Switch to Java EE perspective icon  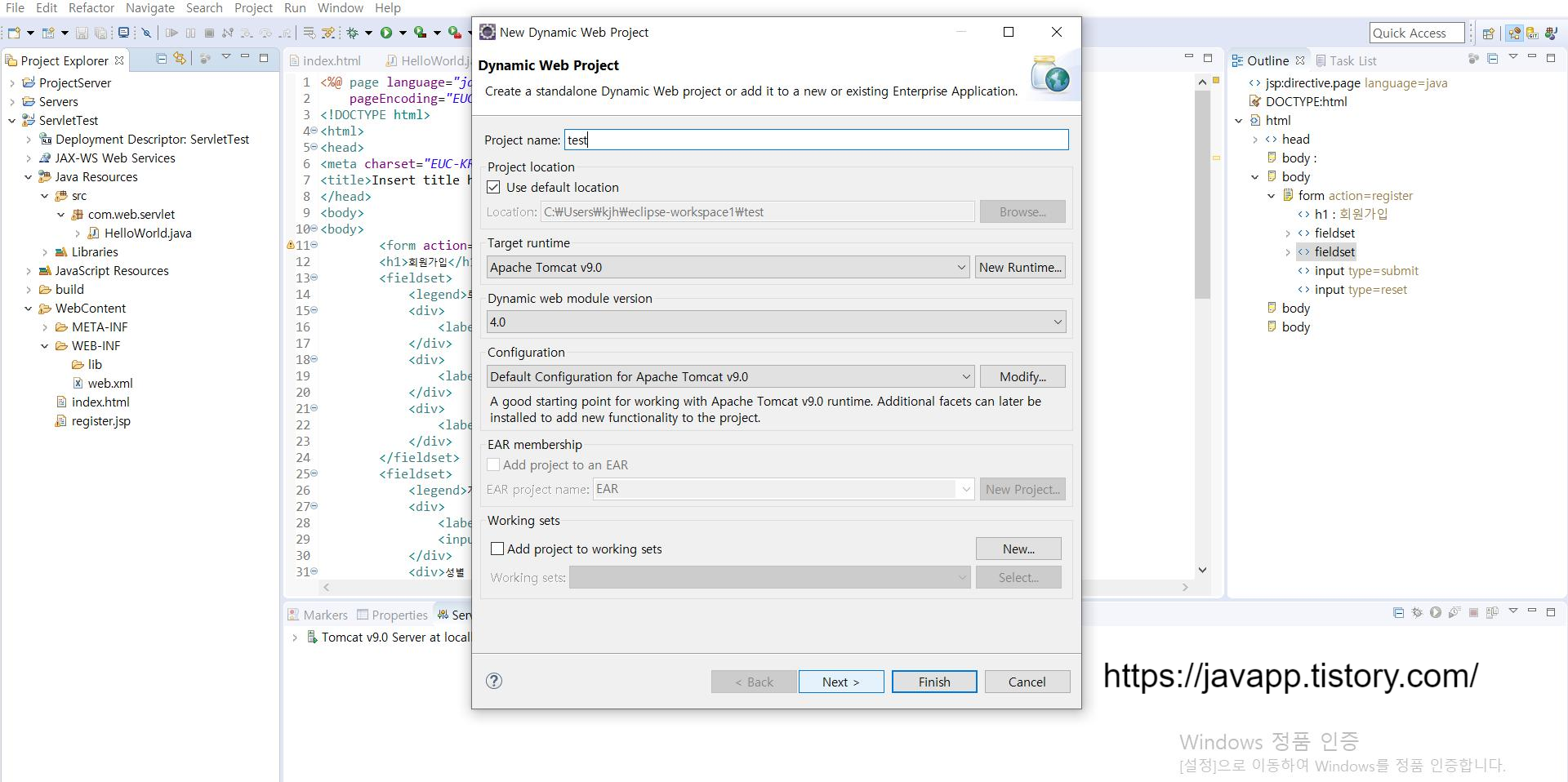click(1514, 33)
